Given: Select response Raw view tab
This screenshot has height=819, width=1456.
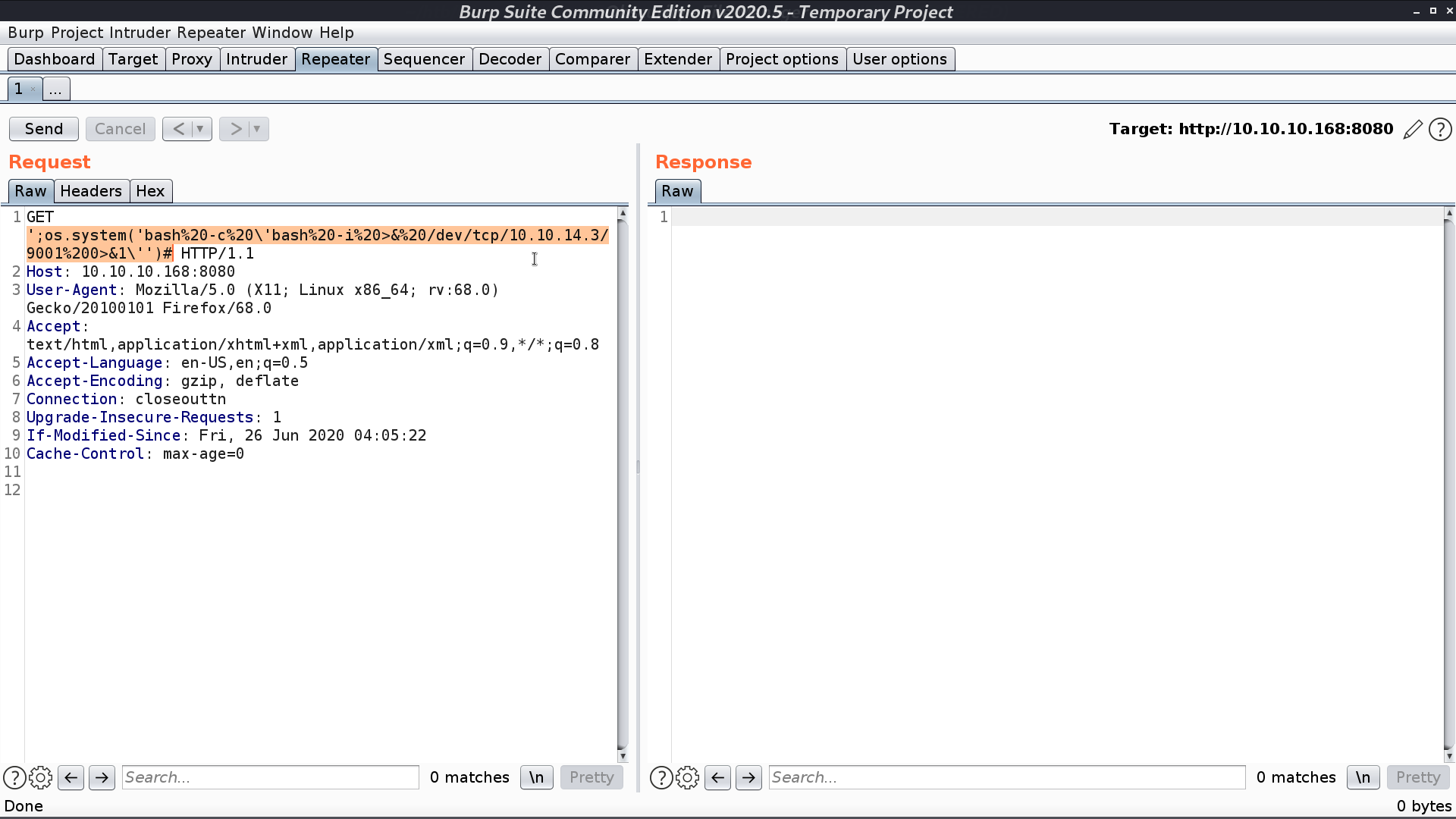Looking at the screenshot, I should 678,191.
